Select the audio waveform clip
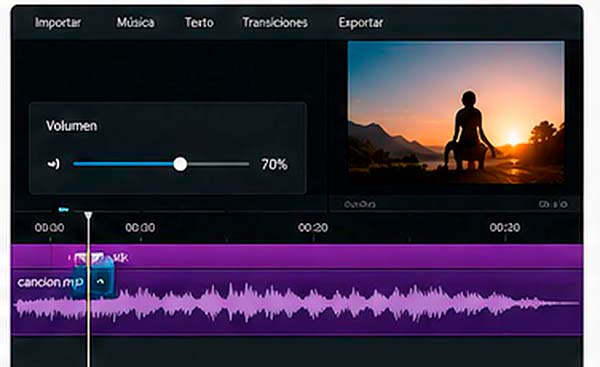The width and height of the screenshot is (600, 367). (297, 304)
